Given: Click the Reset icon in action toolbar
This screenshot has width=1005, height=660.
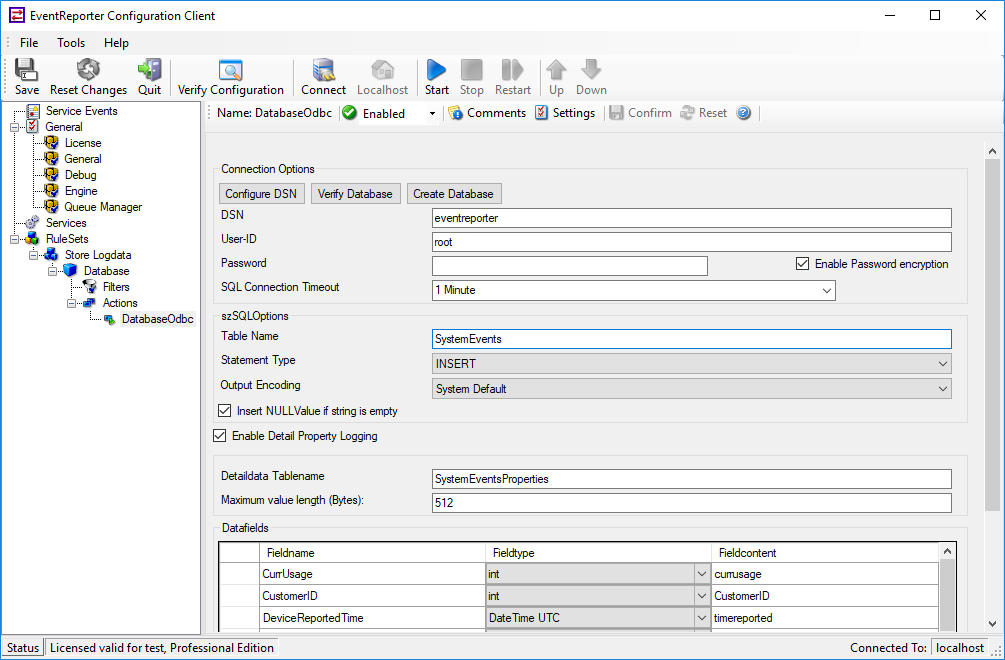Looking at the screenshot, I should tap(688, 113).
